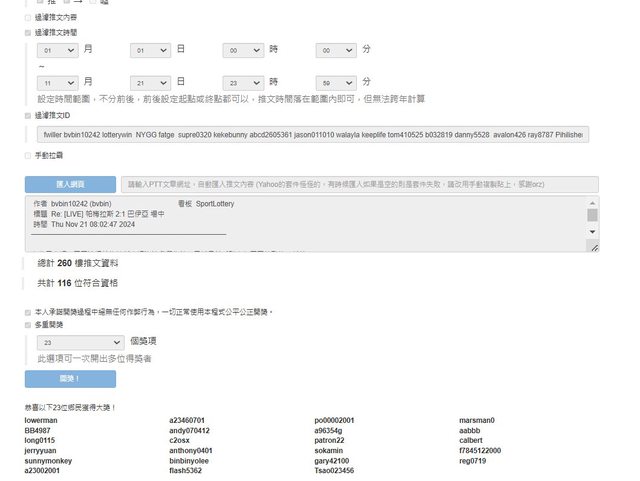Check the no-cheating pledge checkbox
The width and height of the screenshot is (640, 481).
(28, 312)
